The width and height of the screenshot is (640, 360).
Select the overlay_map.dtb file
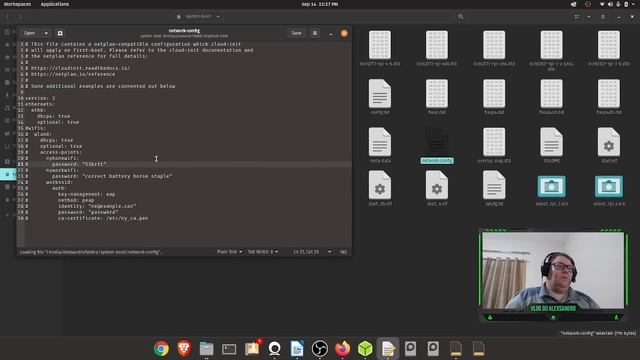pos(494,145)
